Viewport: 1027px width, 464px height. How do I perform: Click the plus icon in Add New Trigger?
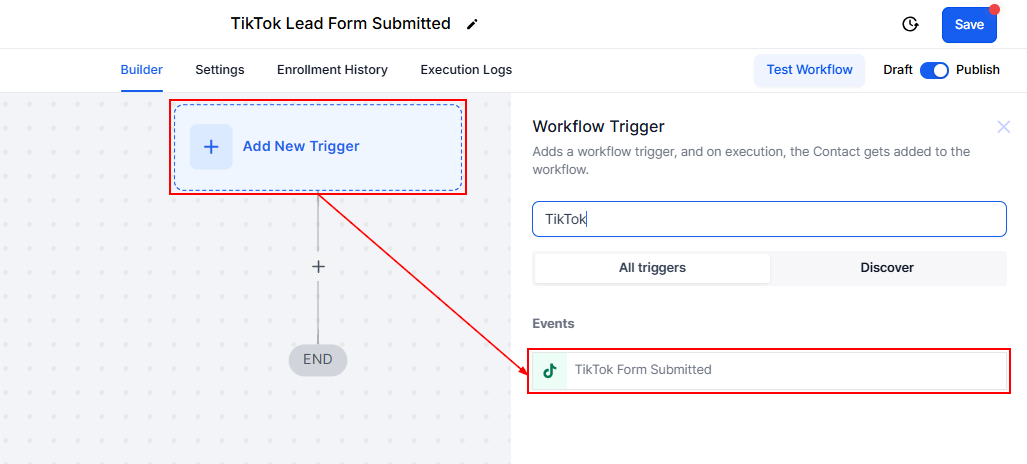coord(211,147)
